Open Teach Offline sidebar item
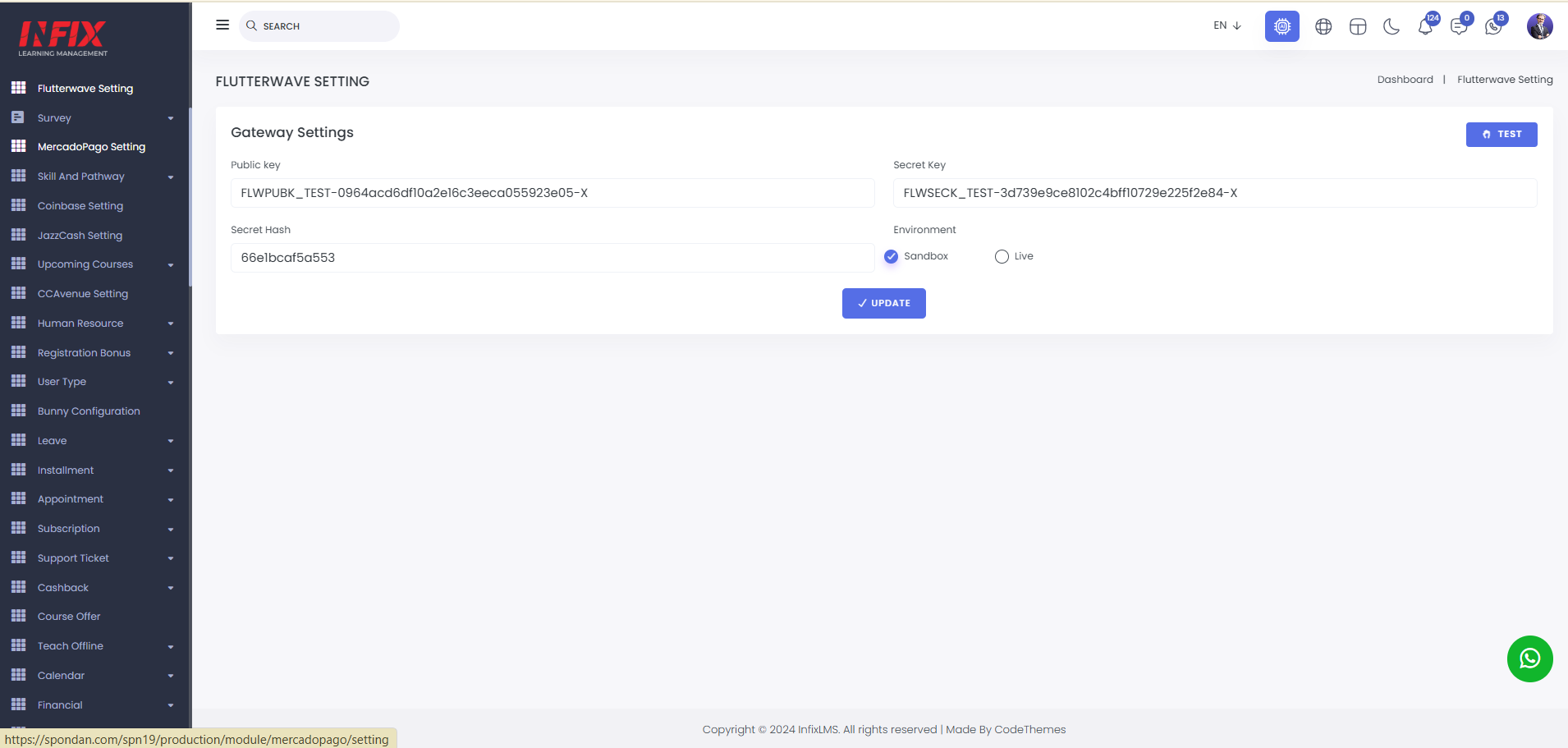1568x748 pixels. [x=71, y=645]
